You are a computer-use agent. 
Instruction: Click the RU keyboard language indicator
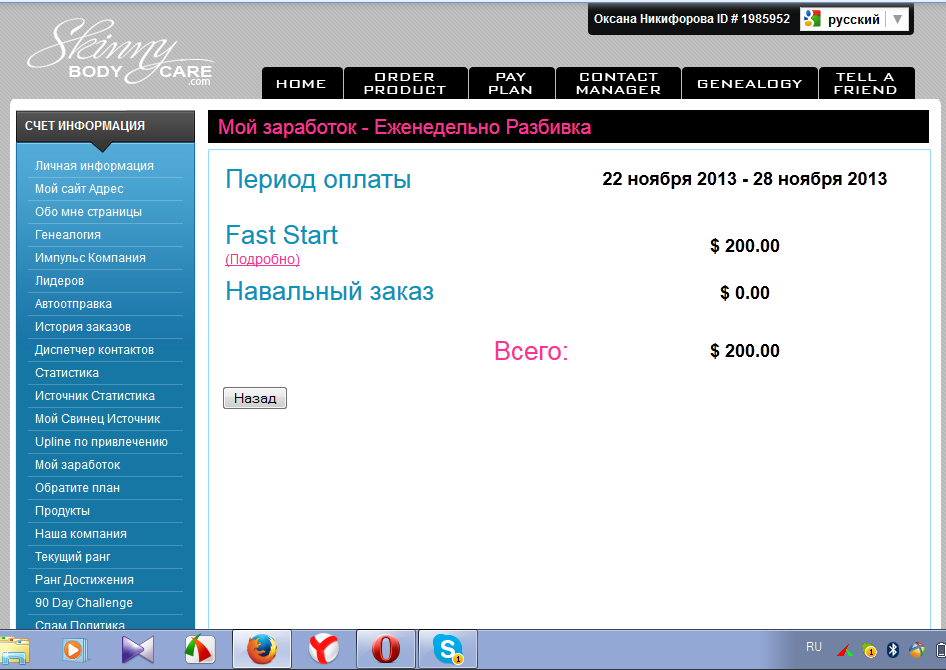pyautogui.click(x=814, y=647)
